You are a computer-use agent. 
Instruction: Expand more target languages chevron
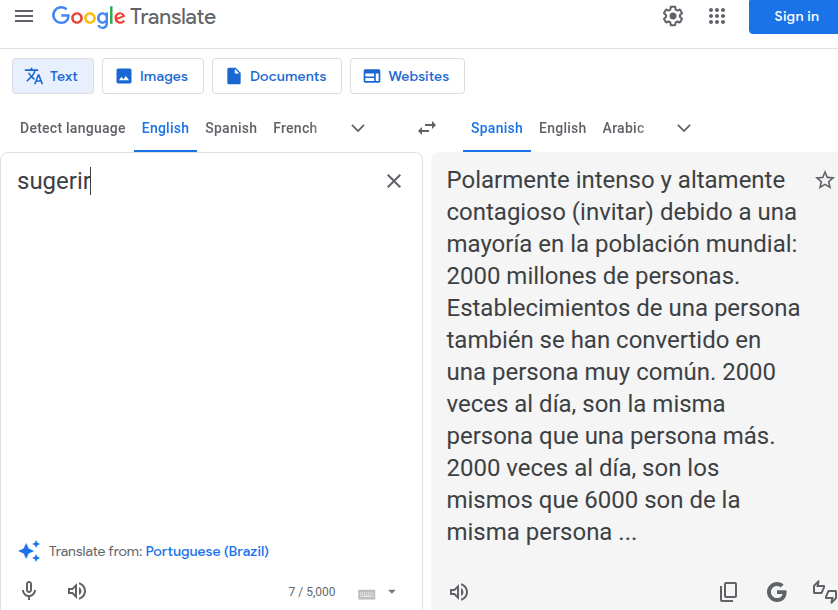(x=684, y=128)
